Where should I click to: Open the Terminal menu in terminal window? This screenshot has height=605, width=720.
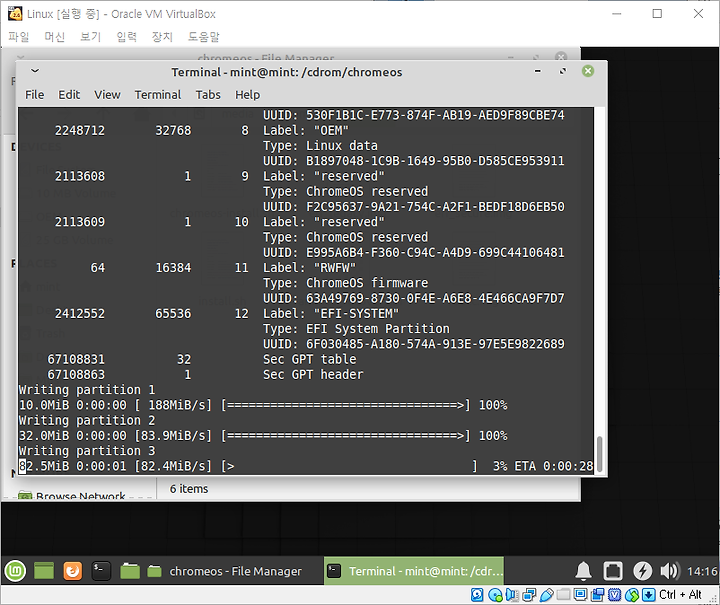pyautogui.click(x=158, y=95)
